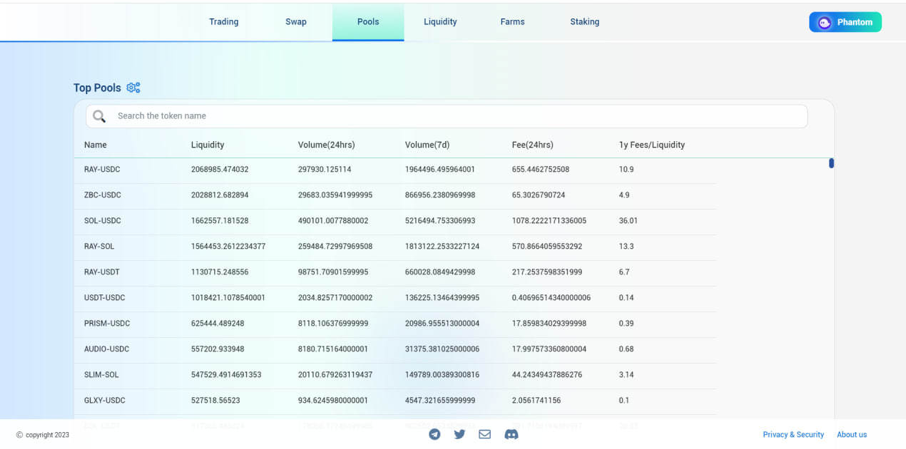Open the Swap tab
This screenshot has width=906, height=449.
coord(296,22)
